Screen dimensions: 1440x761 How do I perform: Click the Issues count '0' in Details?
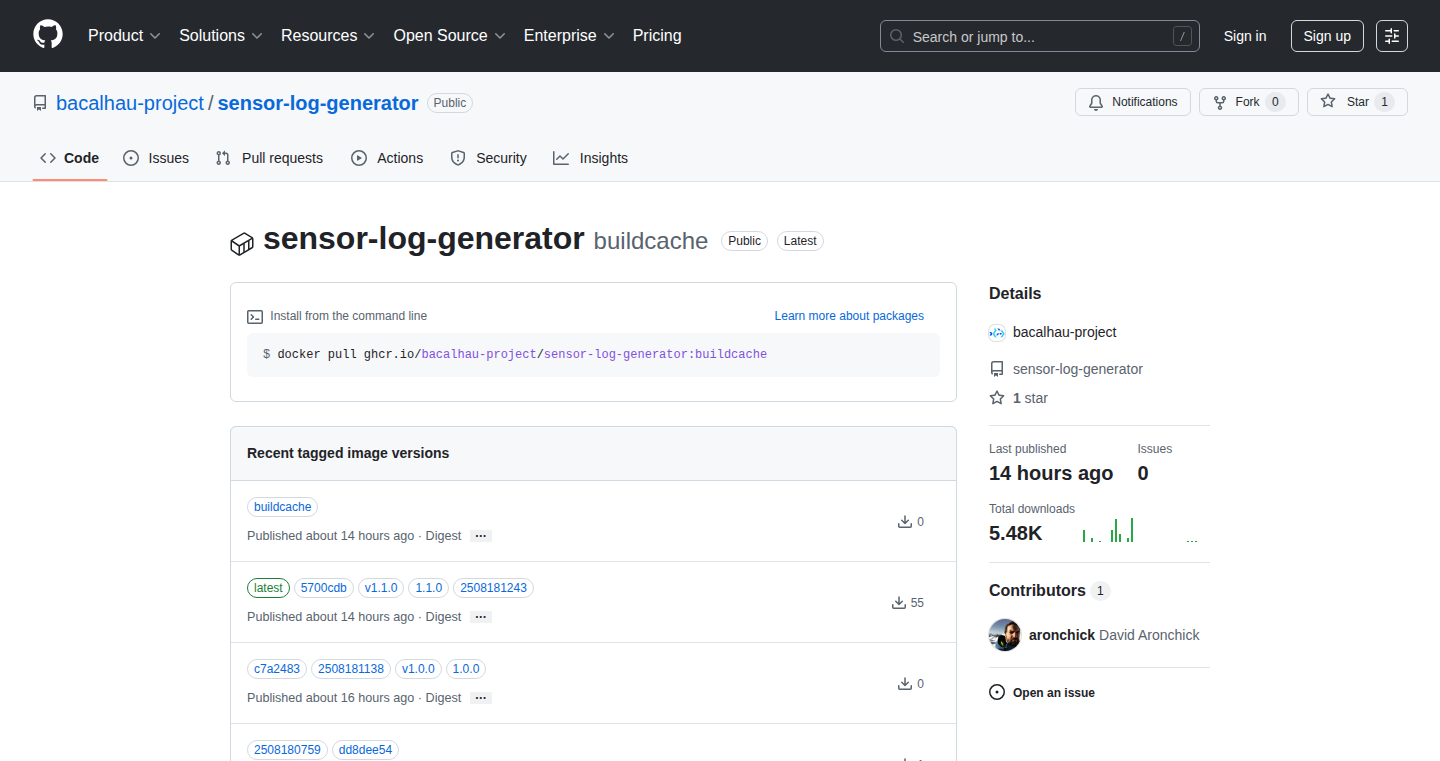1143,473
